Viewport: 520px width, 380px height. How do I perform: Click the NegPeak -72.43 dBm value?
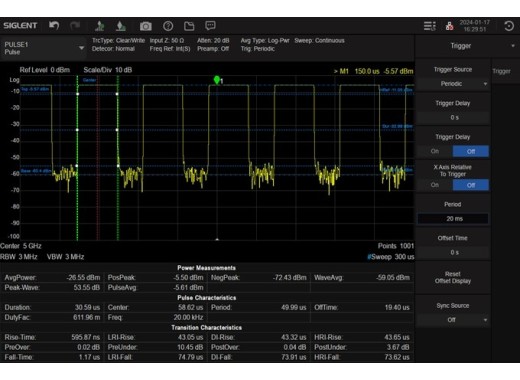point(289,278)
